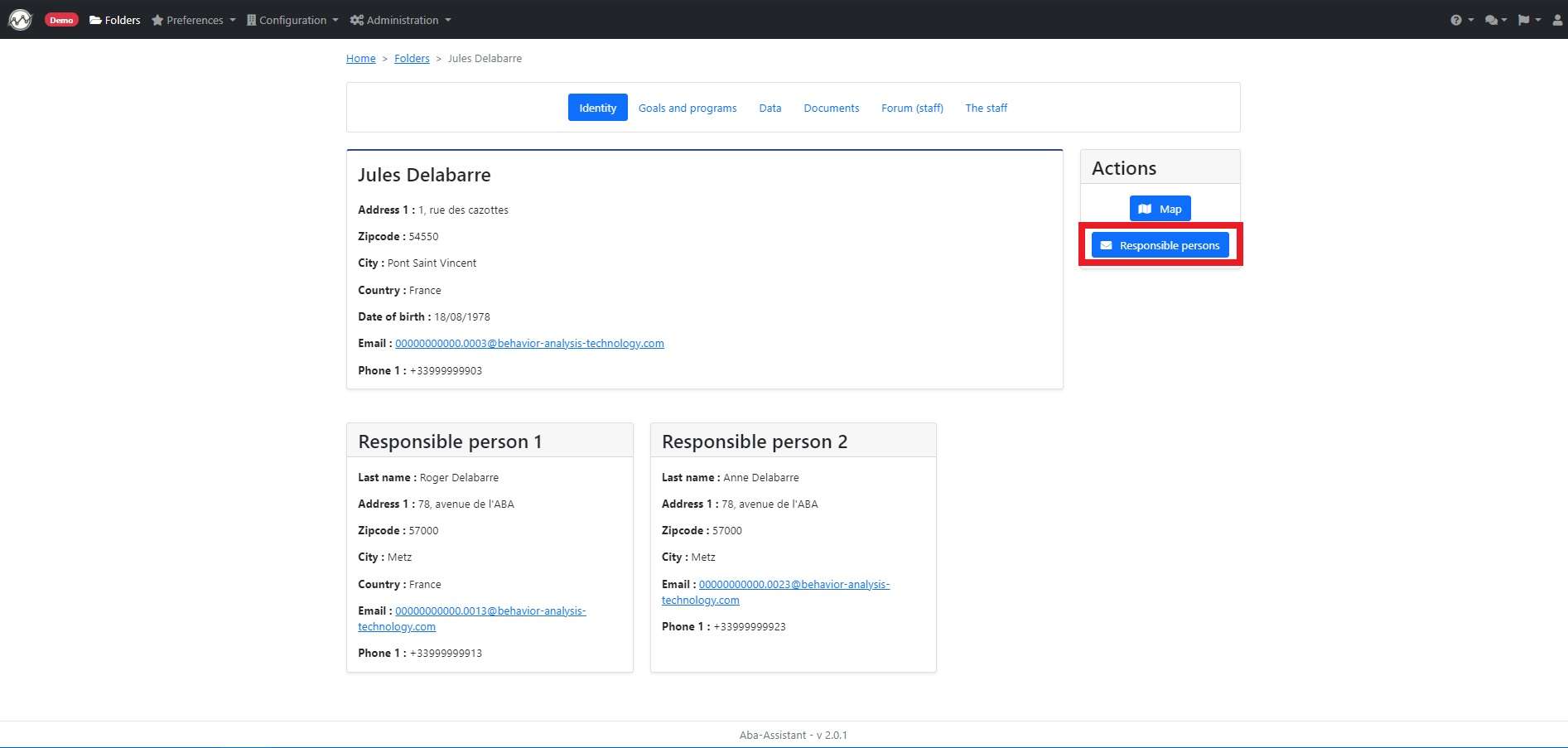Open Roger Delabarre's email address link

coord(472,619)
